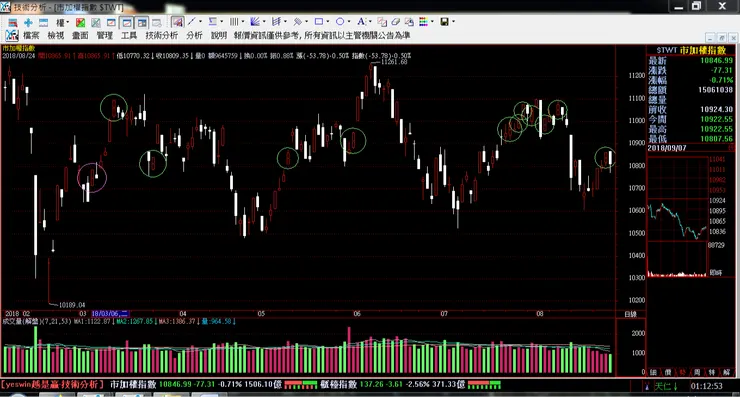Select the ellipse drawing tool
This screenshot has height=397, width=740.
tap(340, 22)
